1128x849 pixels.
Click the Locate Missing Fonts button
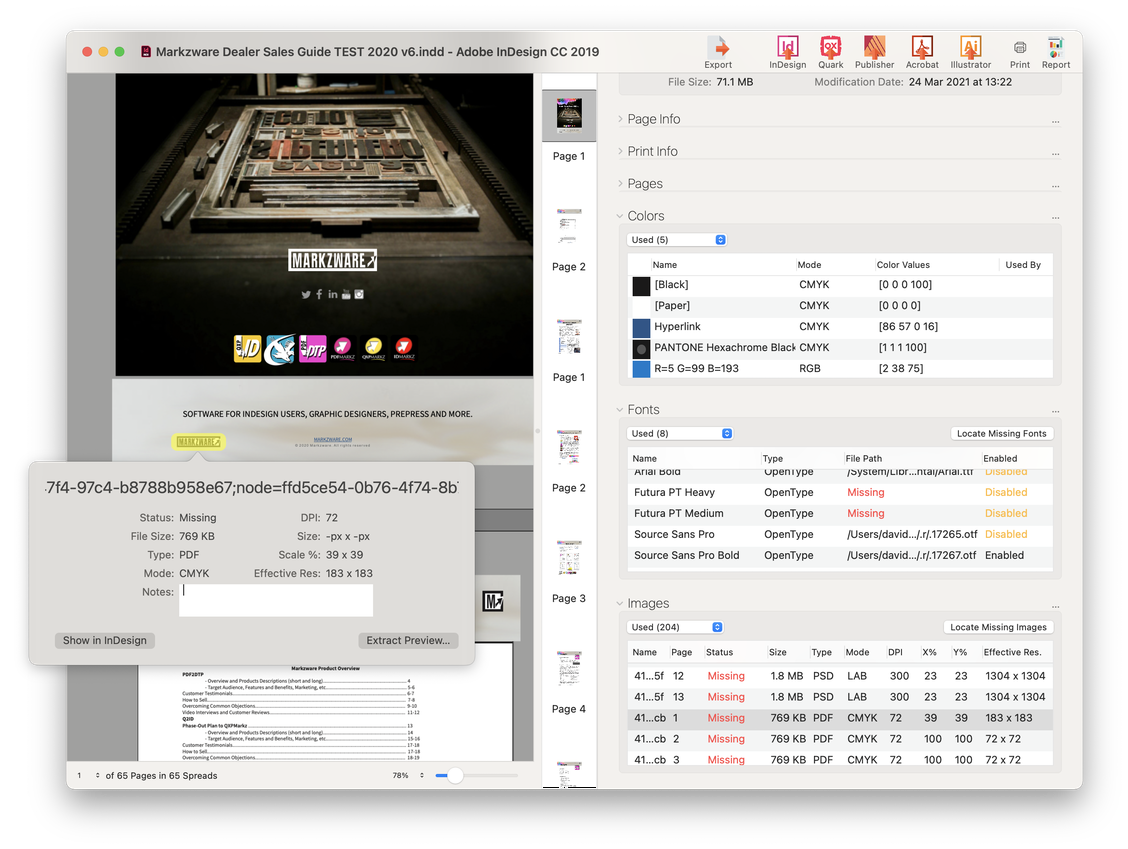(1001, 433)
